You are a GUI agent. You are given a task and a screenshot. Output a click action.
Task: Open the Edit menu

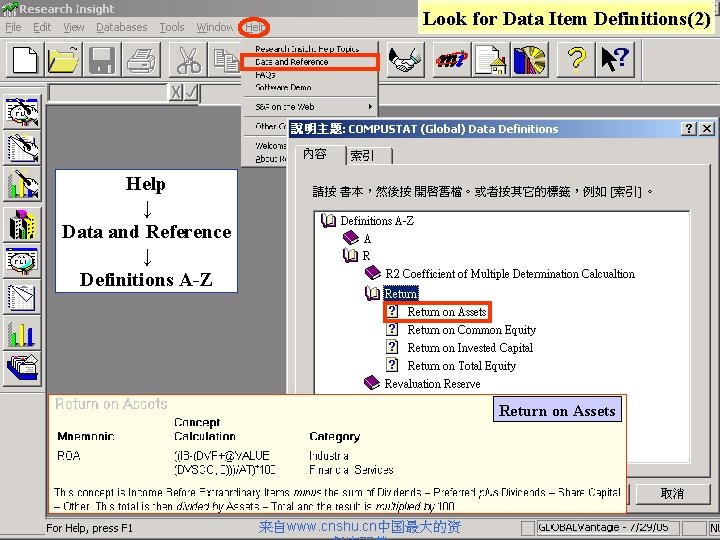(x=42, y=28)
